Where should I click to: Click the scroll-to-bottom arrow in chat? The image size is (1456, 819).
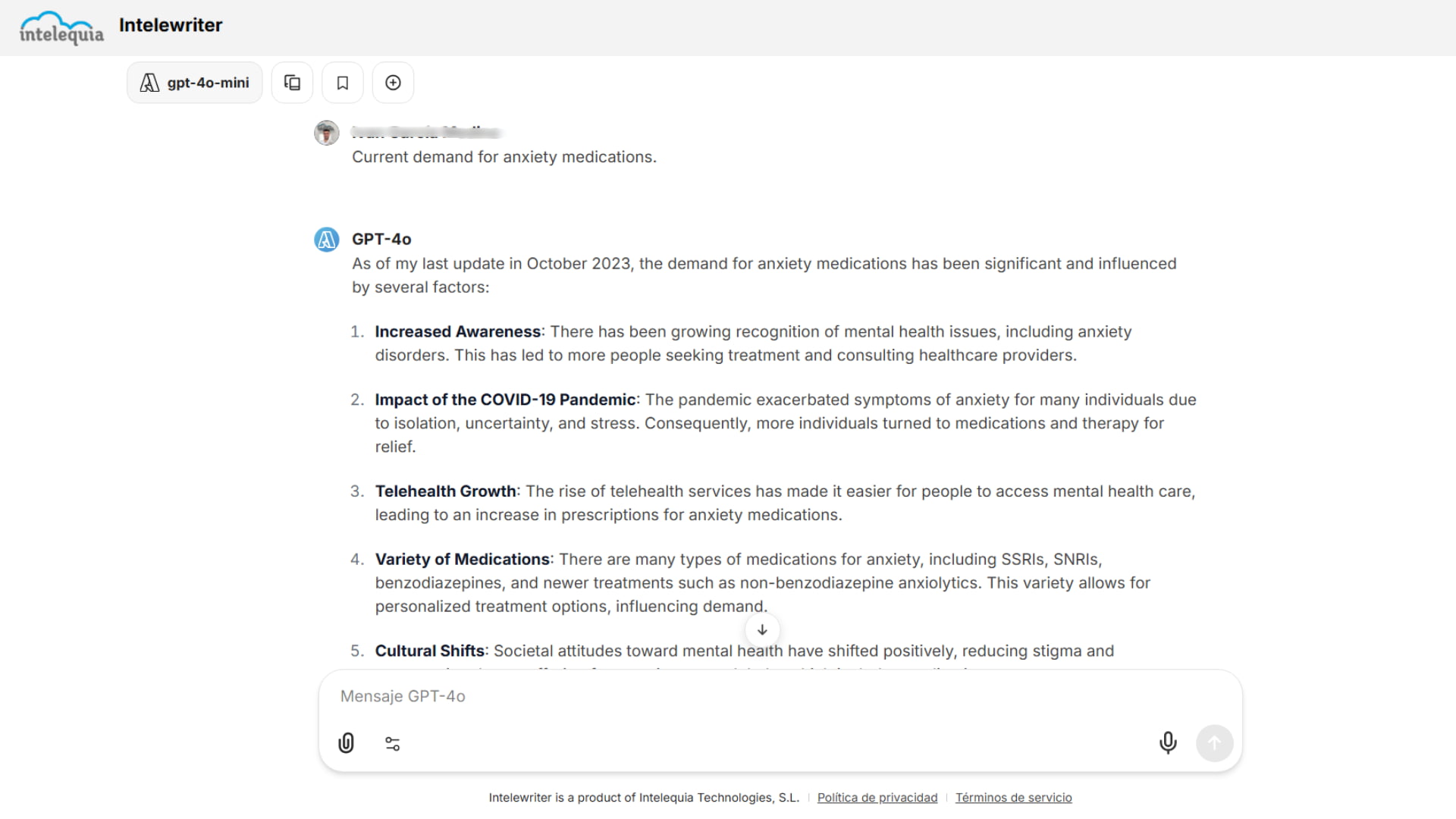[x=762, y=630]
